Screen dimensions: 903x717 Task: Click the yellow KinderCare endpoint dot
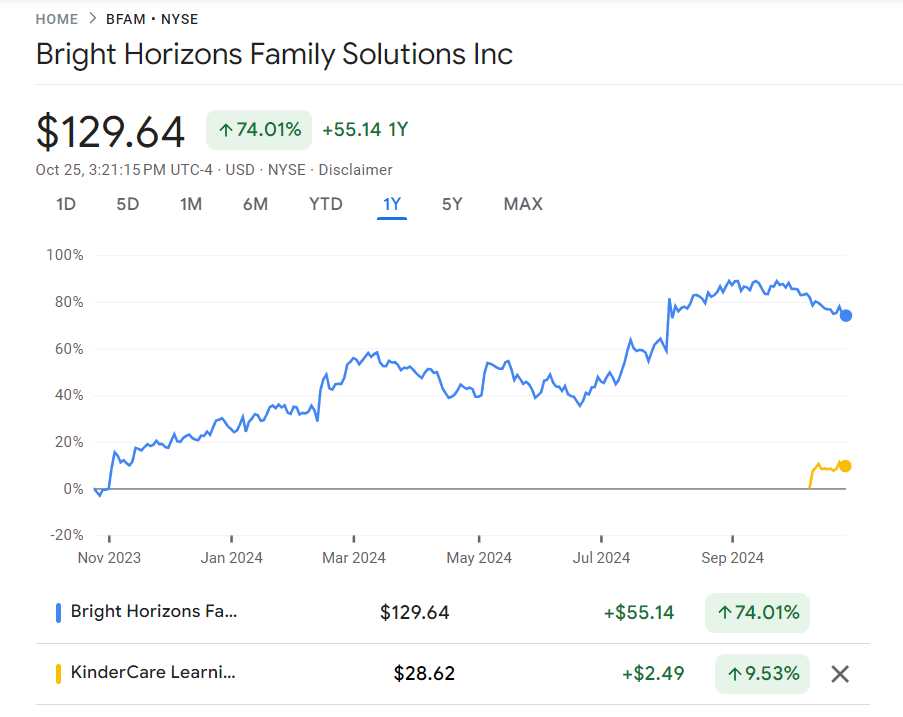point(845,466)
